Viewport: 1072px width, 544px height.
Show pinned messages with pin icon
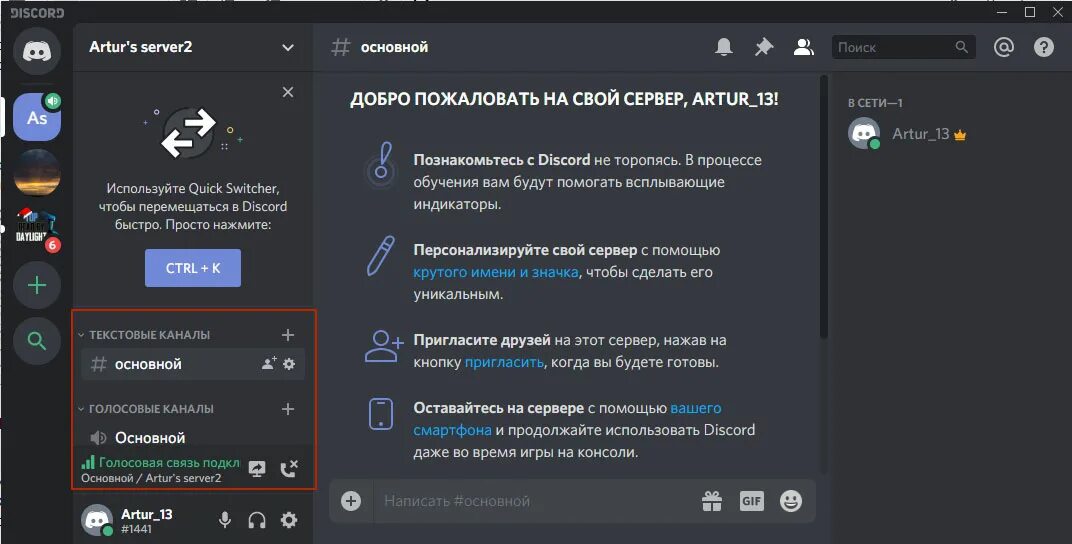pyautogui.click(x=764, y=47)
